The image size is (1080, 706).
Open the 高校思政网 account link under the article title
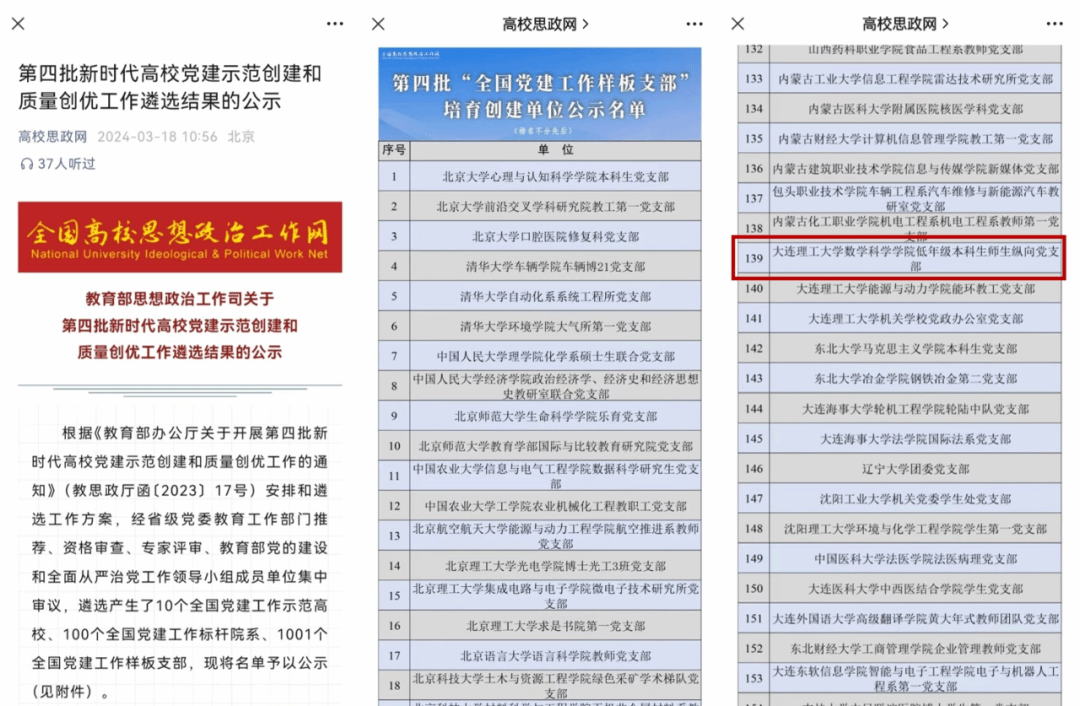coord(52,137)
